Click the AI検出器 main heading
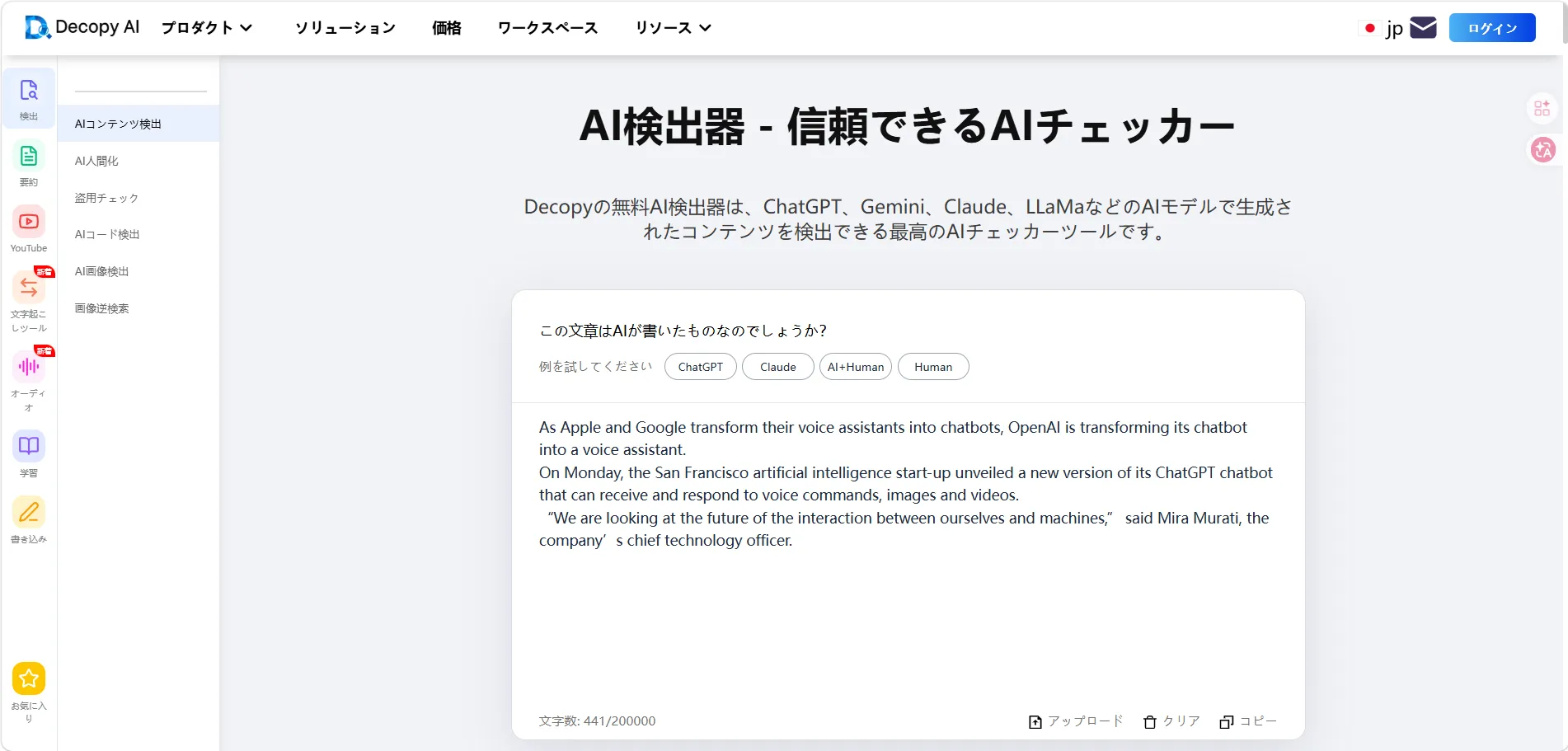This screenshot has height=751, width=1568. click(908, 126)
